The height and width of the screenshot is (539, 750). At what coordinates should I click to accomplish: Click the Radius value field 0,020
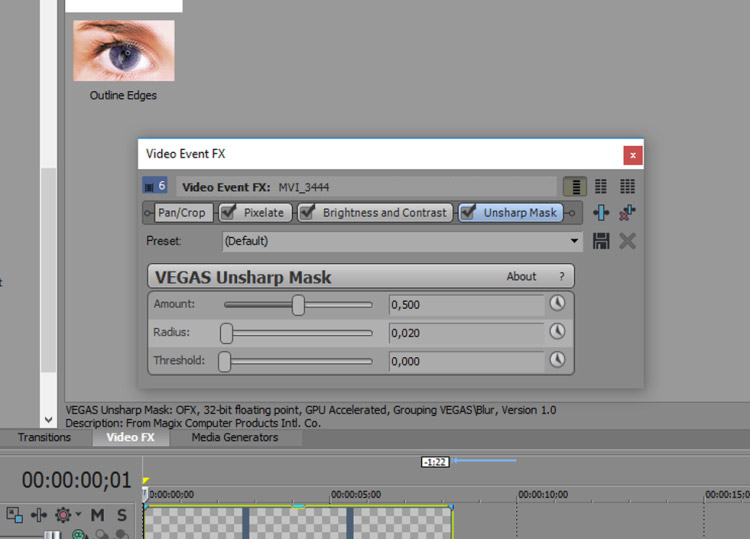pyautogui.click(x=466, y=333)
